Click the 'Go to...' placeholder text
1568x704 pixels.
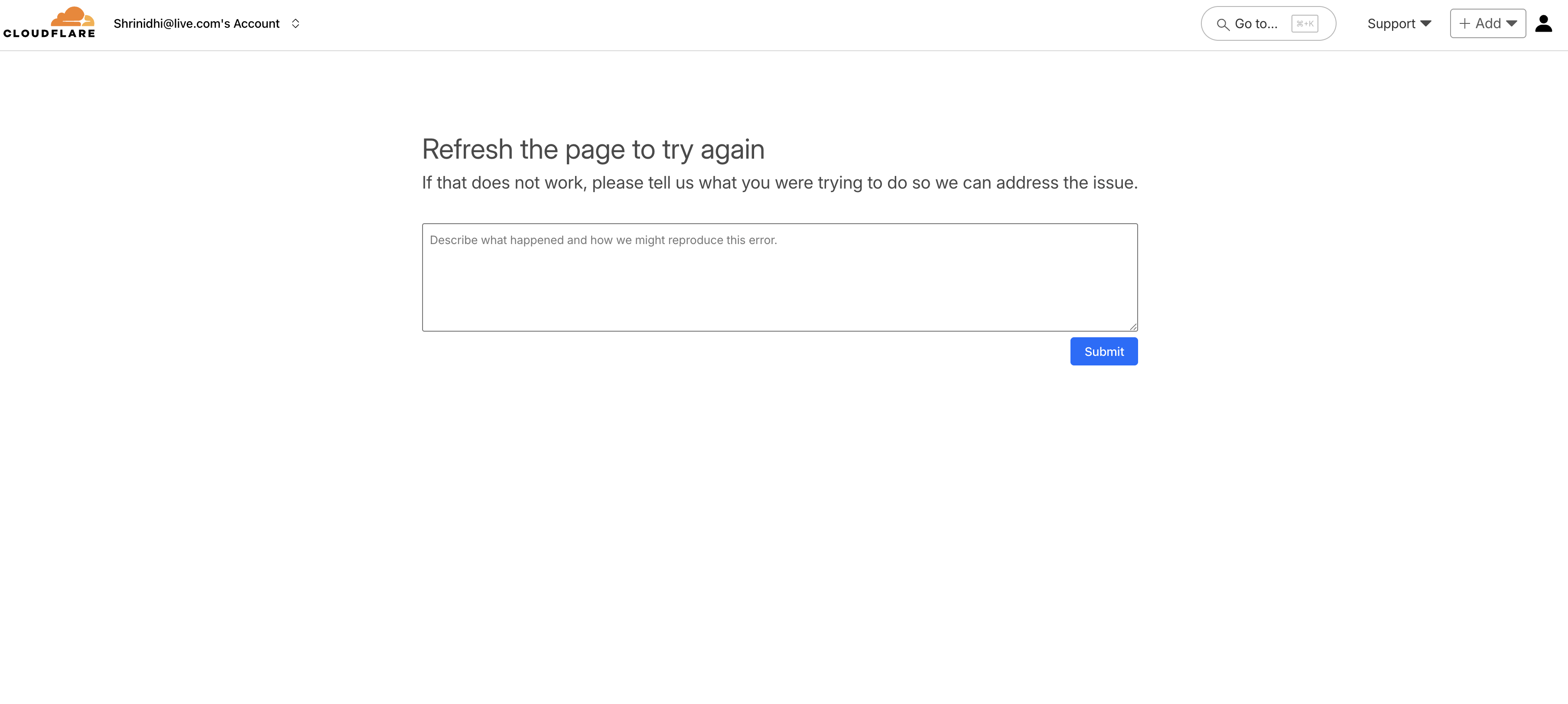pos(1256,24)
